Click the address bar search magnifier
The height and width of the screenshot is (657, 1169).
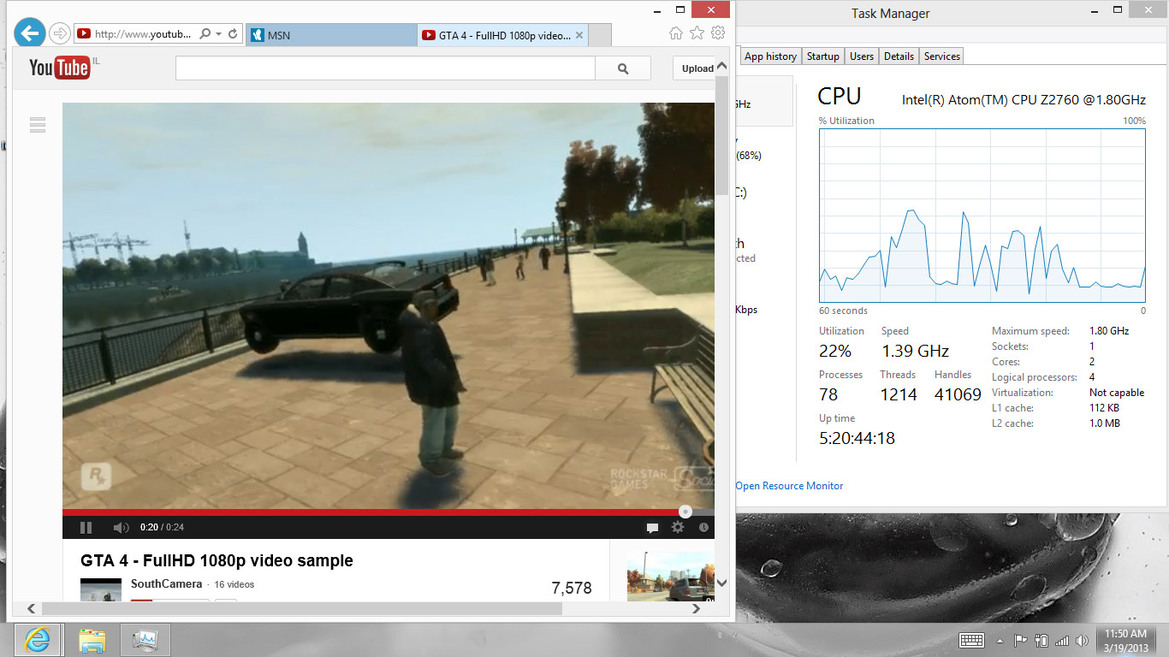(x=205, y=34)
